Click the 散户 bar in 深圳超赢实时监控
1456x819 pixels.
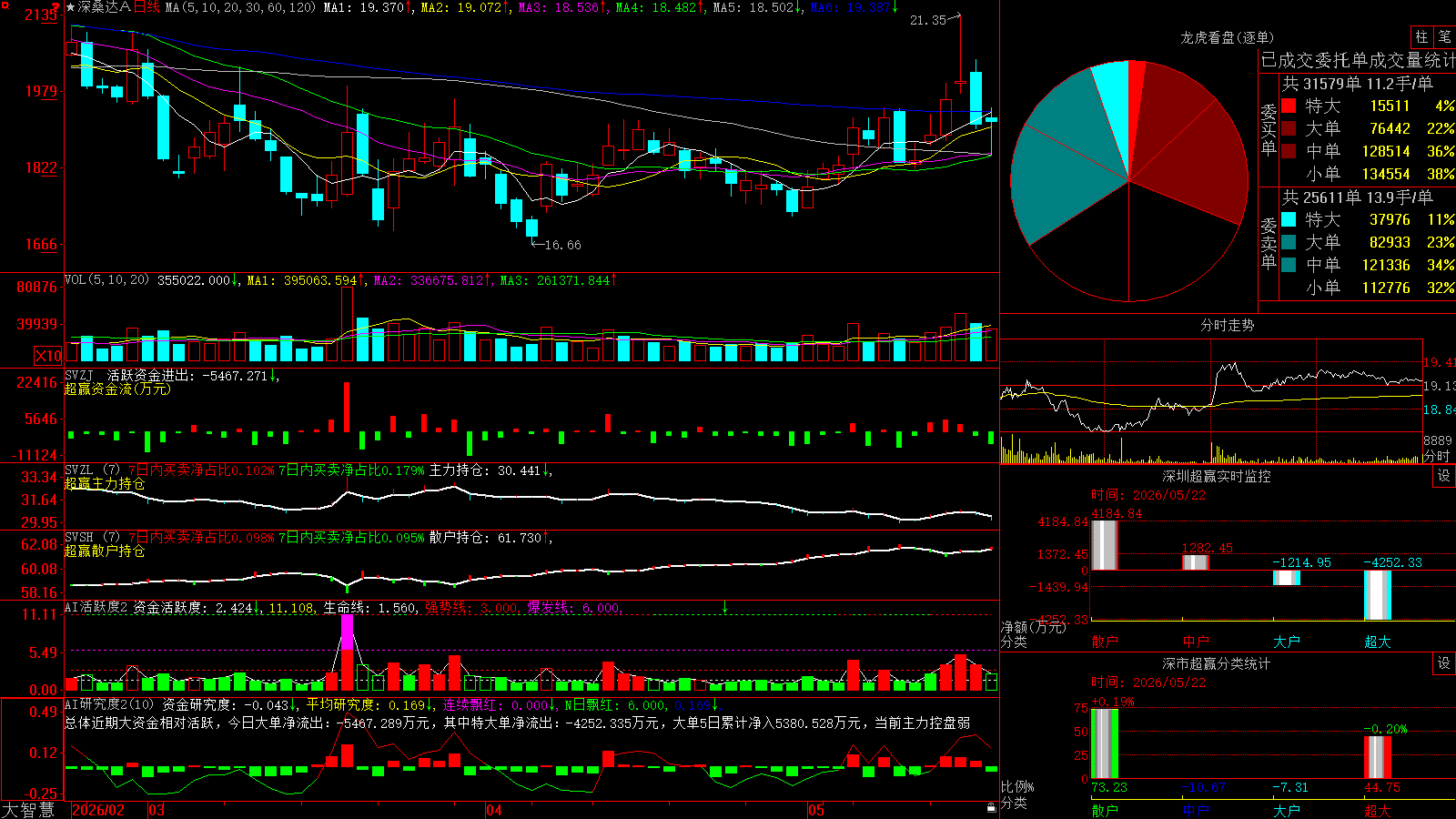click(x=1104, y=545)
